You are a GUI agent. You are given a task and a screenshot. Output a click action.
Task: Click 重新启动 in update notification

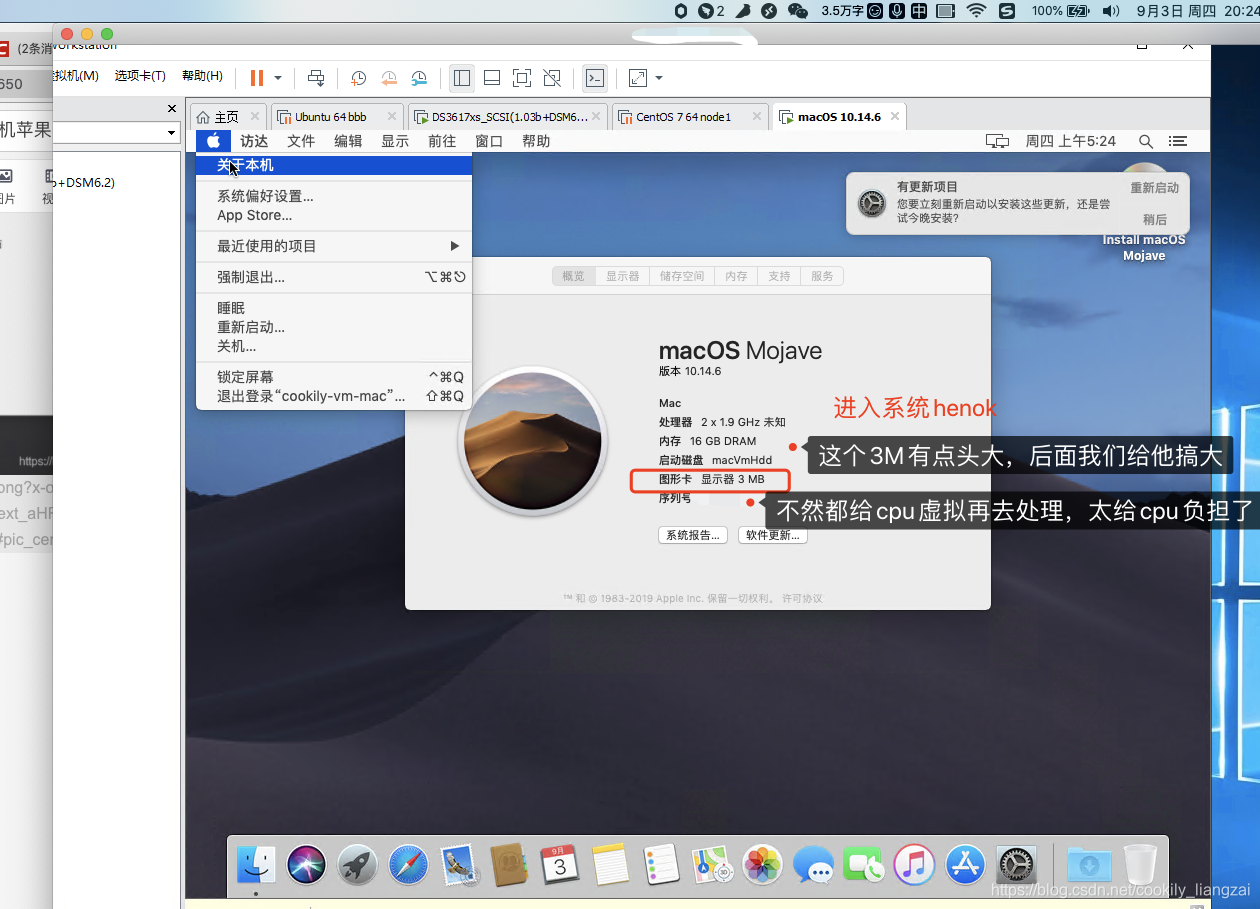pyautogui.click(x=1155, y=188)
